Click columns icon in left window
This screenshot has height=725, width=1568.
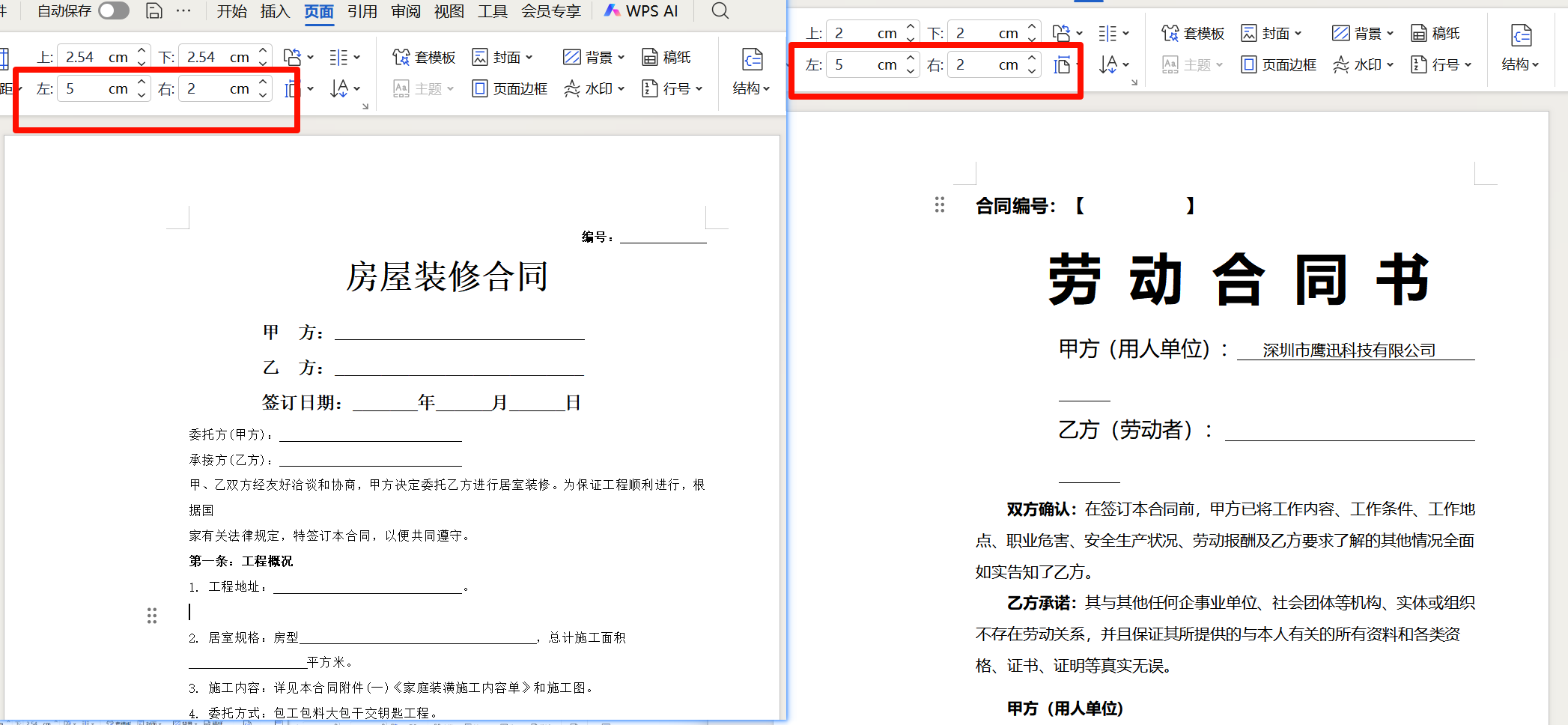pos(338,57)
